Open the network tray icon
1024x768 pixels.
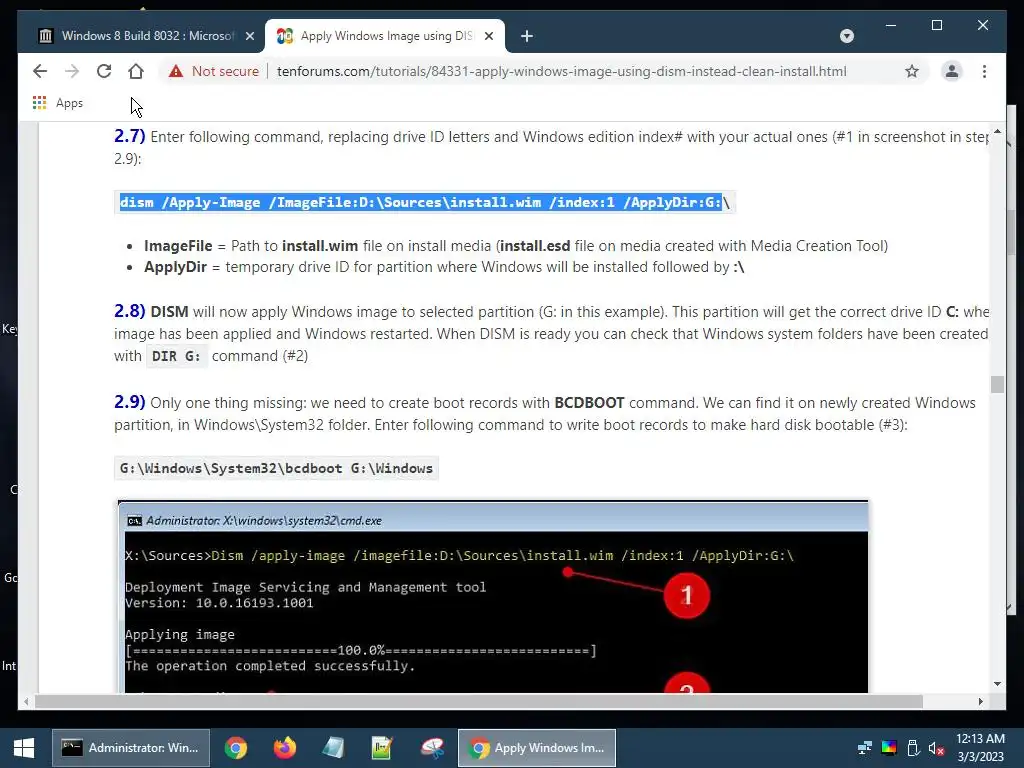click(865, 748)
